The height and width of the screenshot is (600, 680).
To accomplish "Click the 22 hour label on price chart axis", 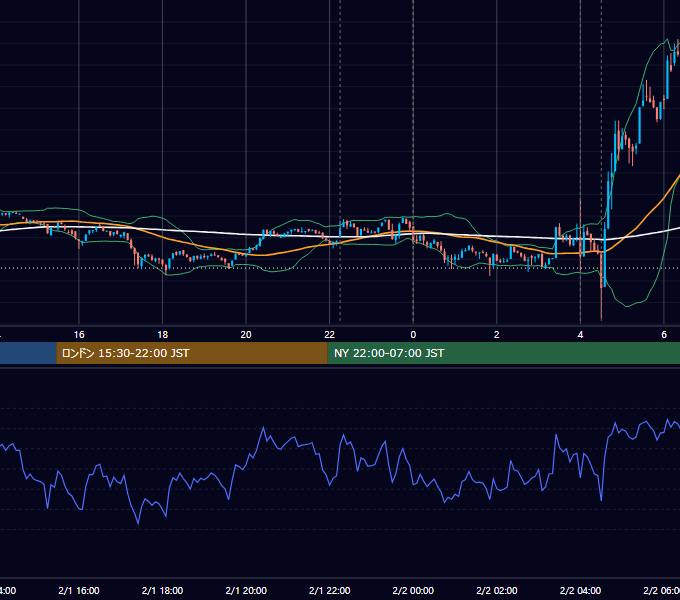I will 330,335.
